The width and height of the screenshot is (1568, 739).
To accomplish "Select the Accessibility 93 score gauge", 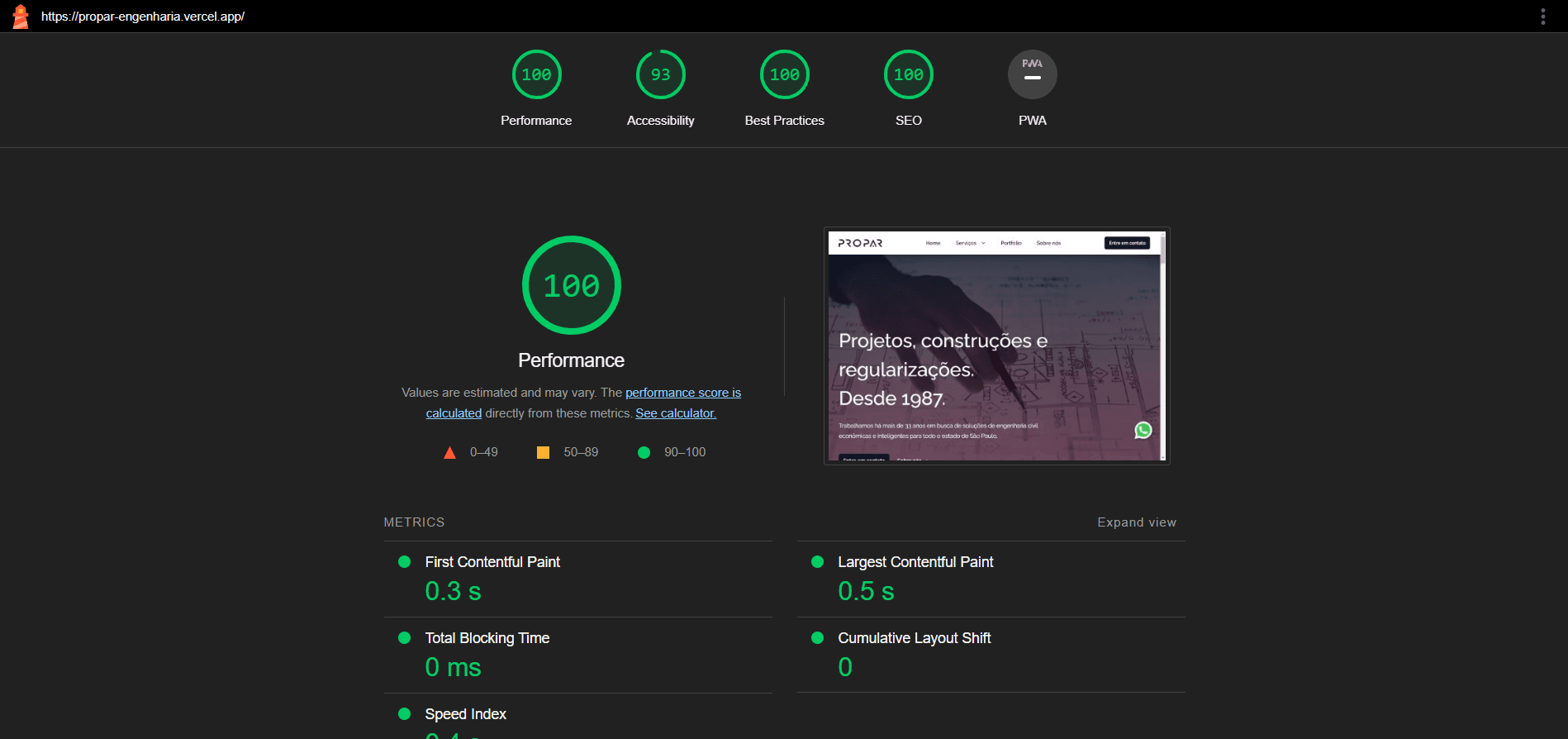I will [660, 75].
